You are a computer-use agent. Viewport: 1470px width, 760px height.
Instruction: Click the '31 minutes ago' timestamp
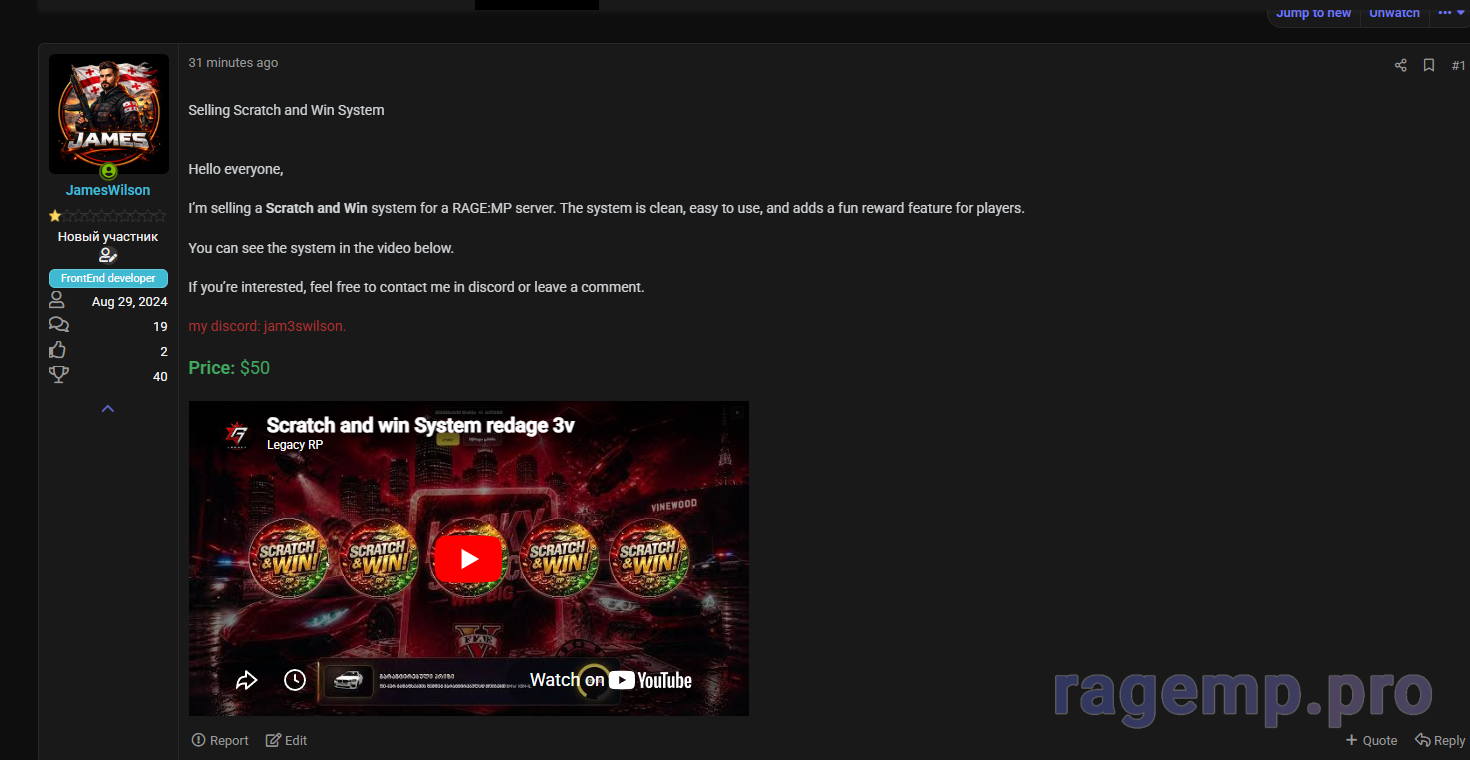[x=233, y=63]
